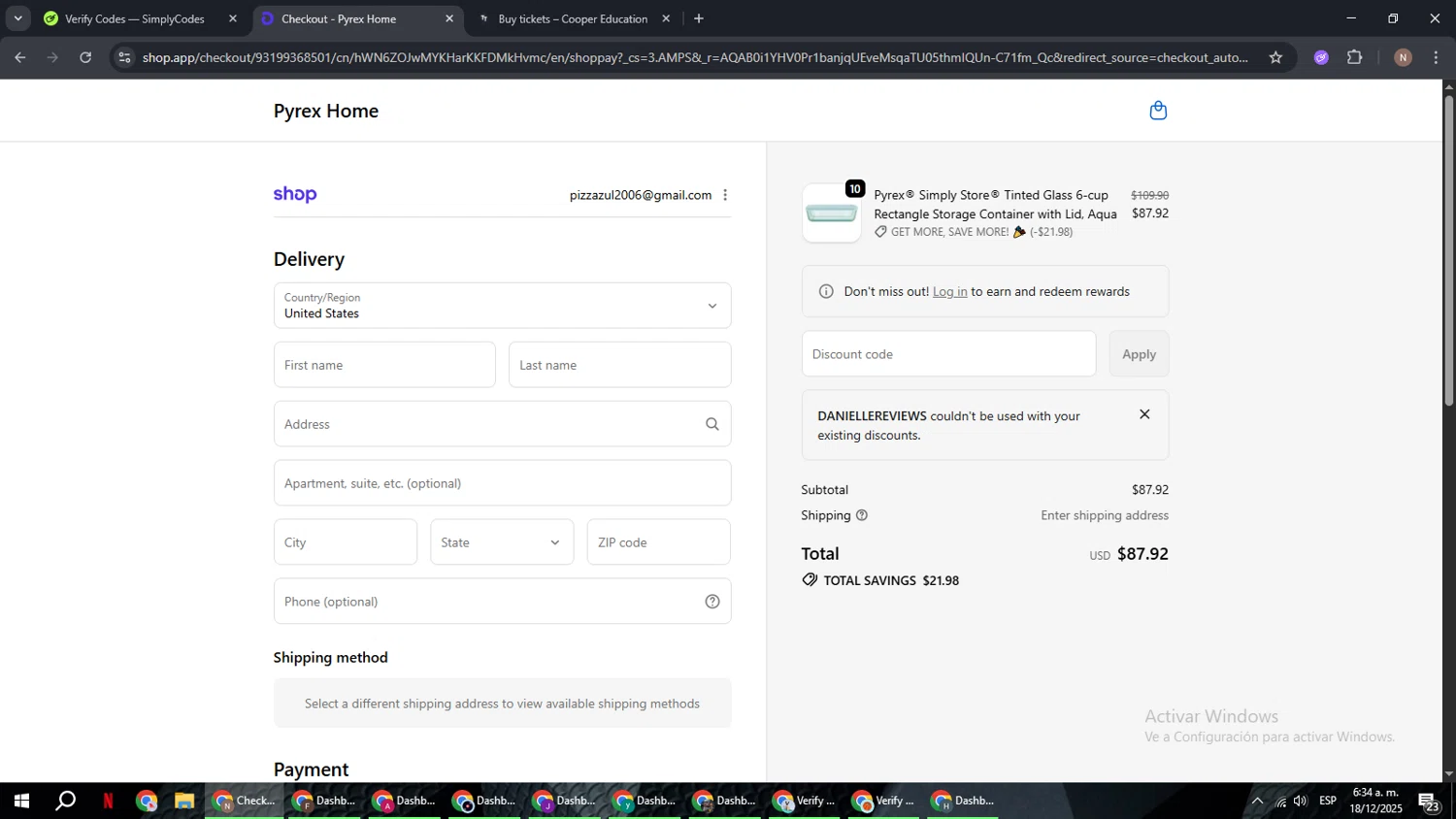1456x819 pixels.
Task: Open the Windows Start menu
Action: coord(21,801)
